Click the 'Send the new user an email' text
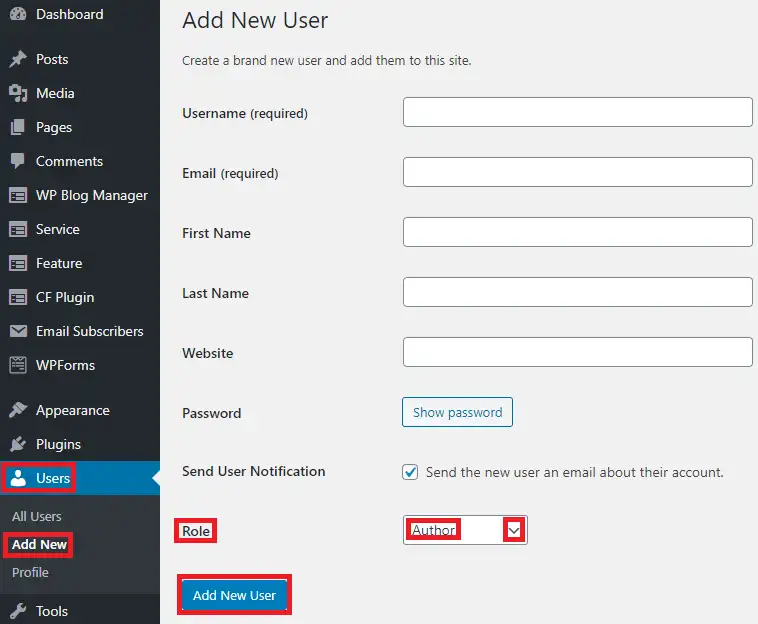The width and height of the screenshot is (758, 624). [x=574, y=472]
